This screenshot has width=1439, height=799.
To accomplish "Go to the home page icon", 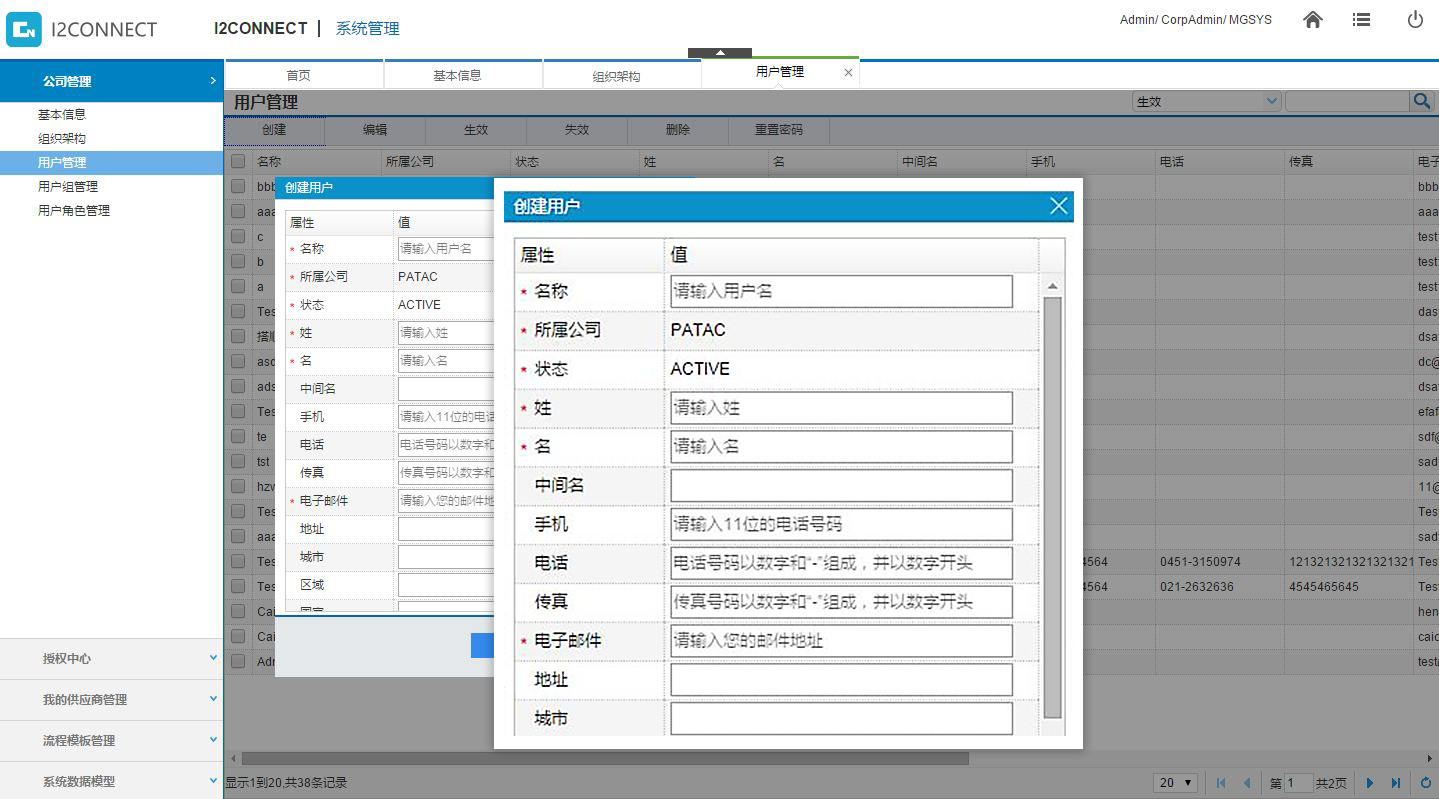I will point(1313,20).
